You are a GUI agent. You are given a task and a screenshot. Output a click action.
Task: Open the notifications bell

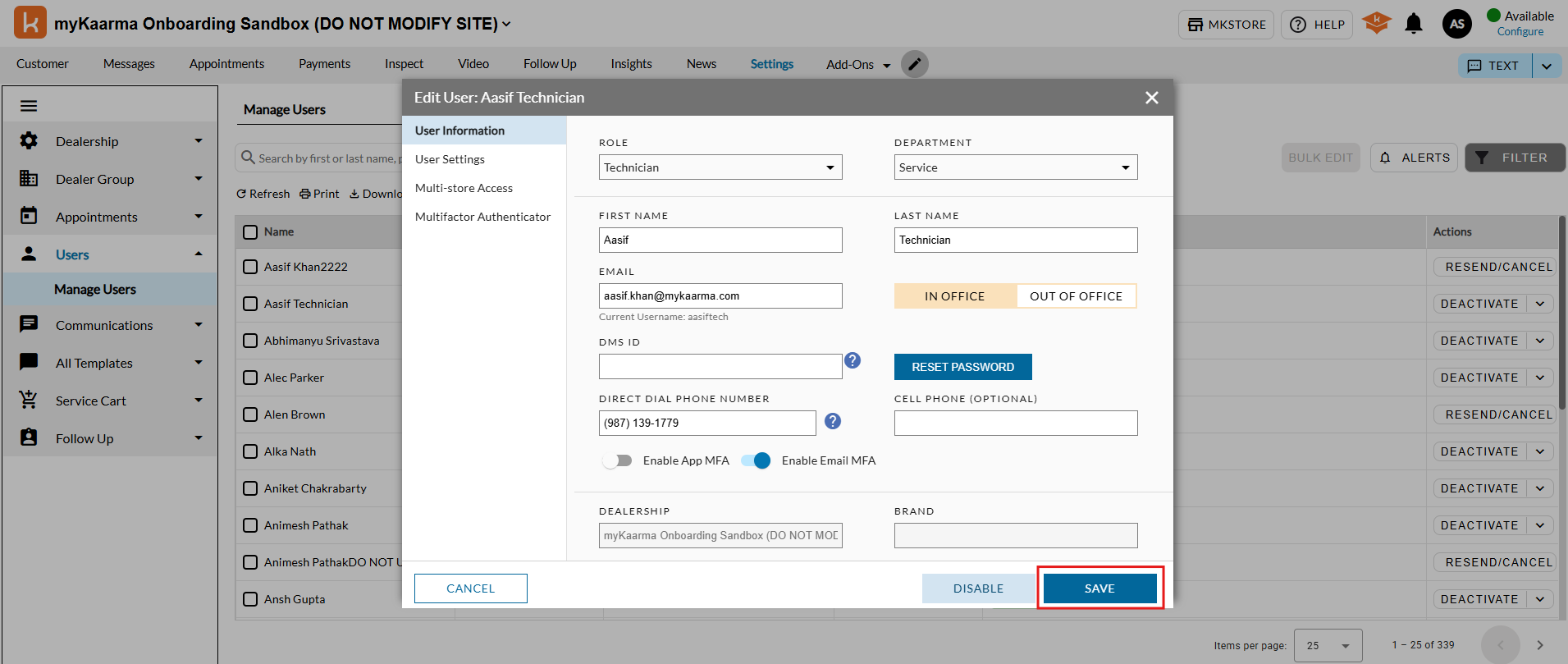tap(1414, 24)
